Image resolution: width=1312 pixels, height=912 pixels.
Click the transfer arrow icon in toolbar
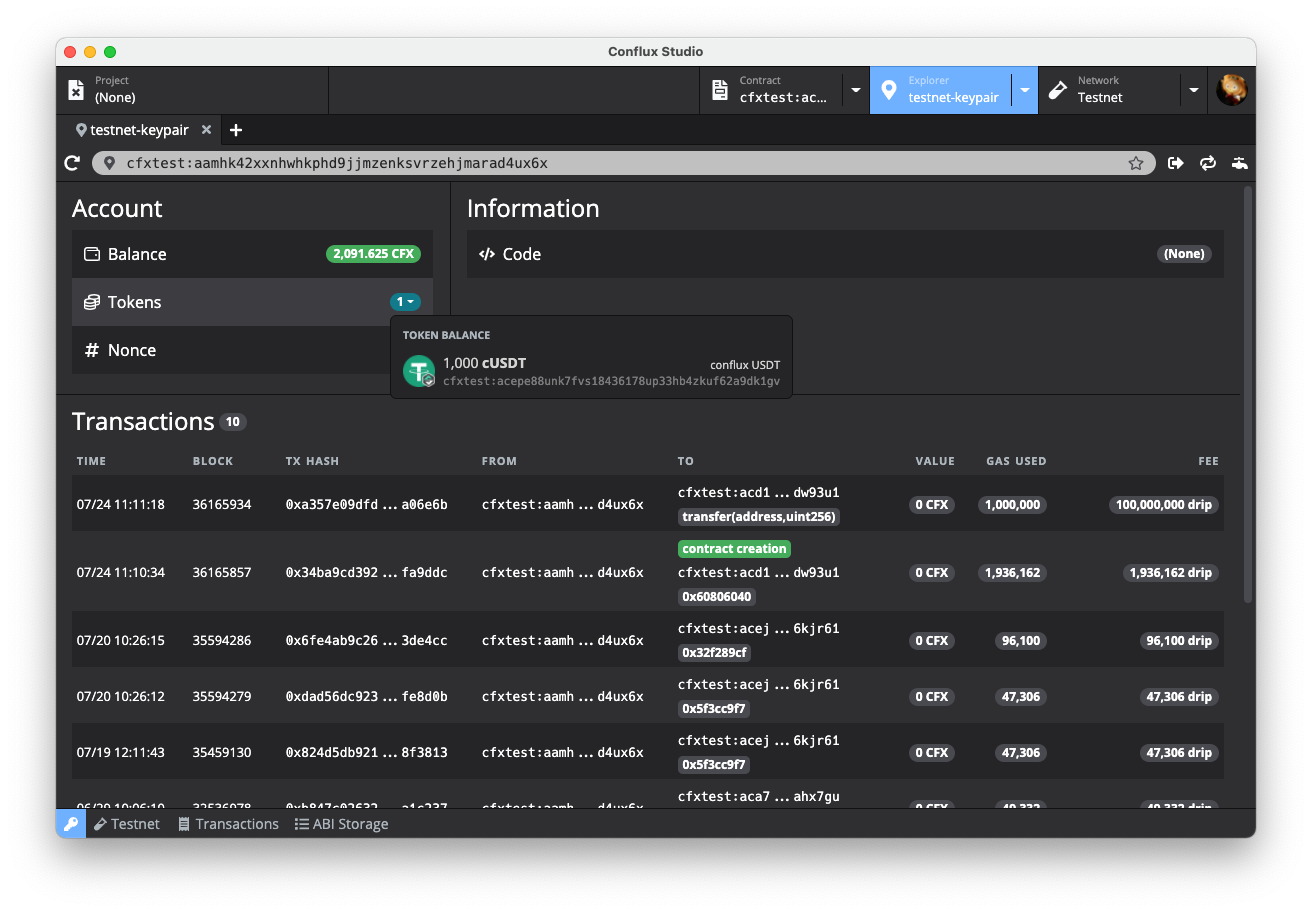(x=1176, y=163)
